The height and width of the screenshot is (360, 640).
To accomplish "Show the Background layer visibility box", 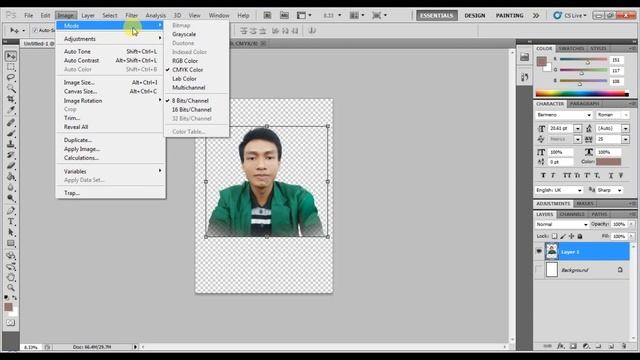I will 539,269.
